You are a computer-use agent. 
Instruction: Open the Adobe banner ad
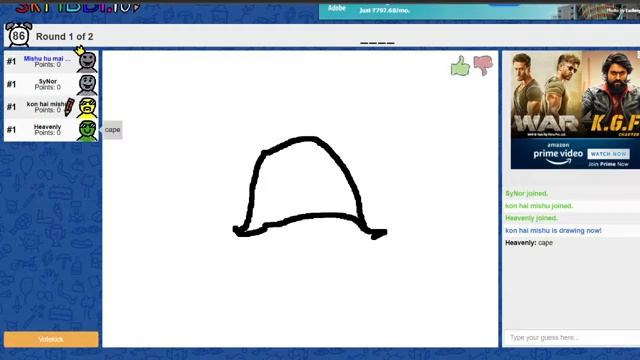coord(479,11)
